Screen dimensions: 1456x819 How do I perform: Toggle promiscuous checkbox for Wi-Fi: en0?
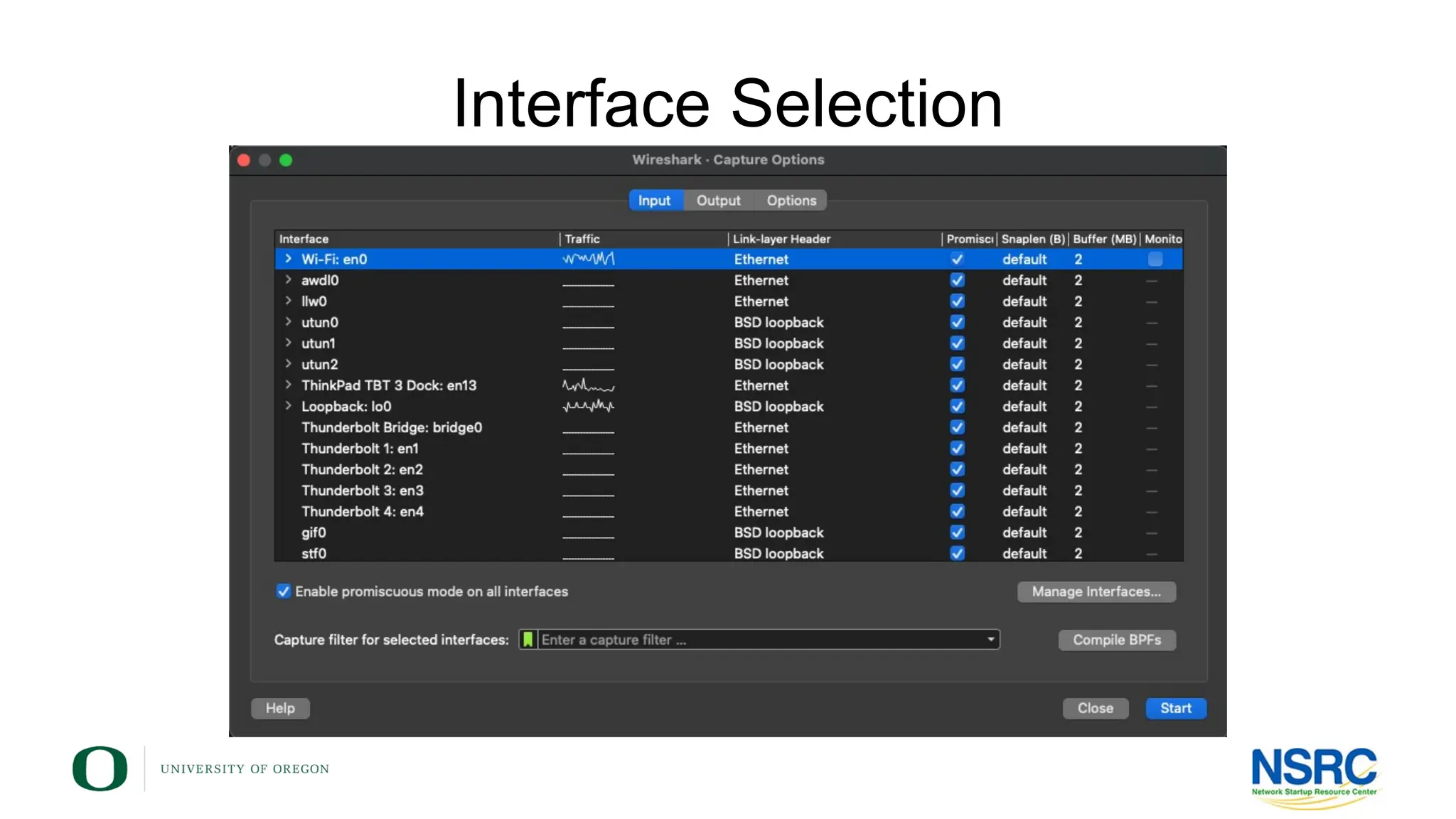[x=958, y=259]
